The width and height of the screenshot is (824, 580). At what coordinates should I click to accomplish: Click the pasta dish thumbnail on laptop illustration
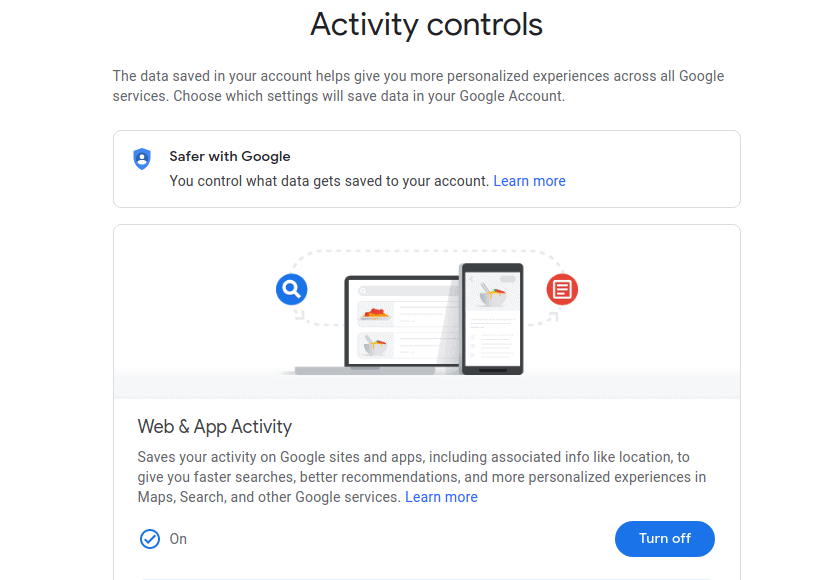(x=375, y=314)
